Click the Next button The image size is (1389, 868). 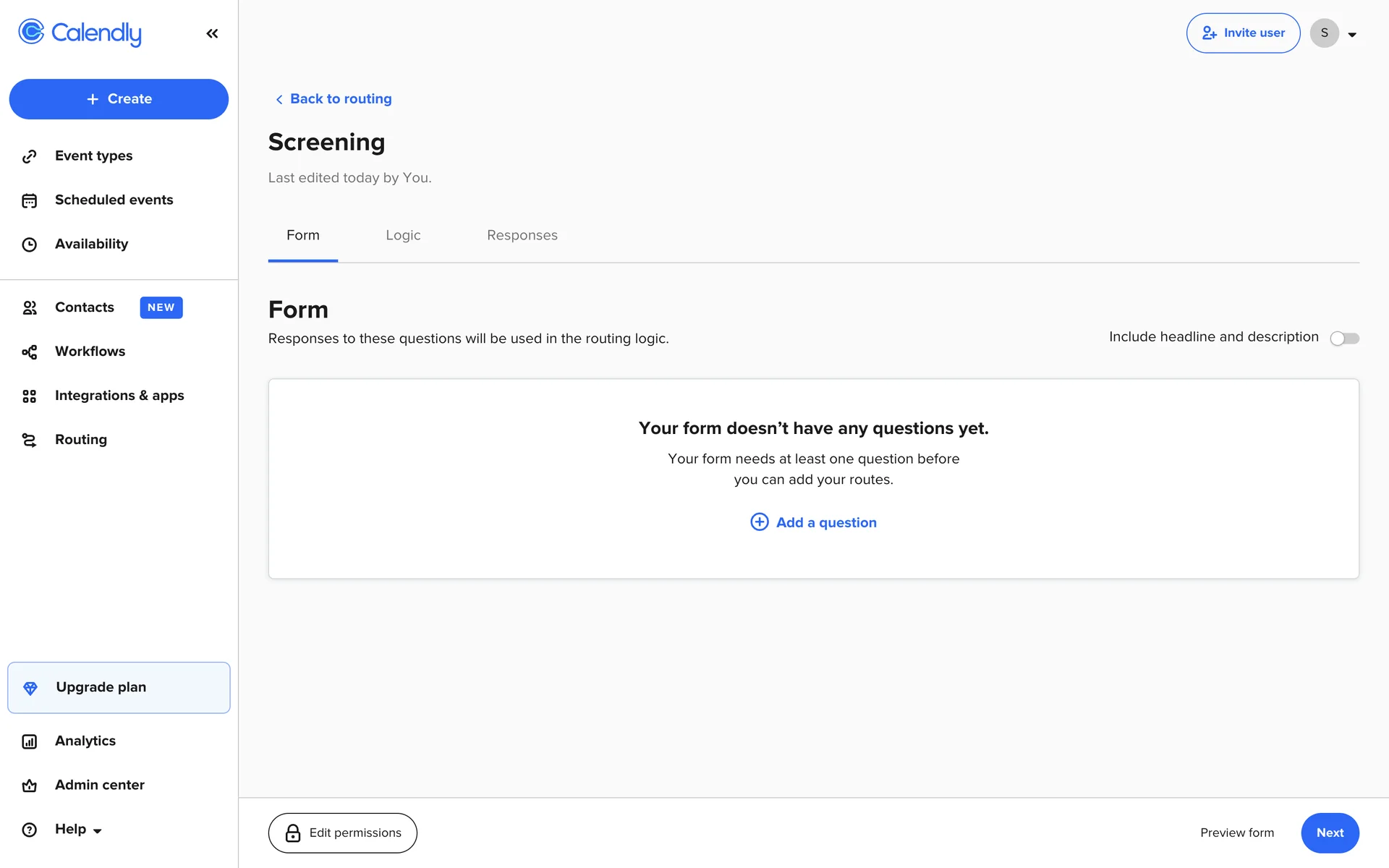coord(1329,833)
